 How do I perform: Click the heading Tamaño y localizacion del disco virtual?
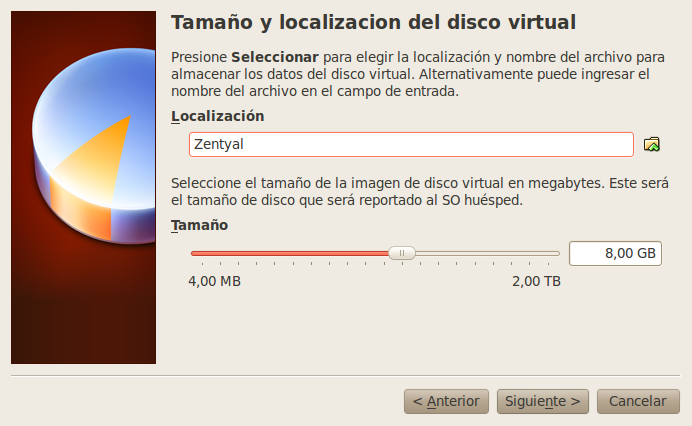[x=373, y=23]
